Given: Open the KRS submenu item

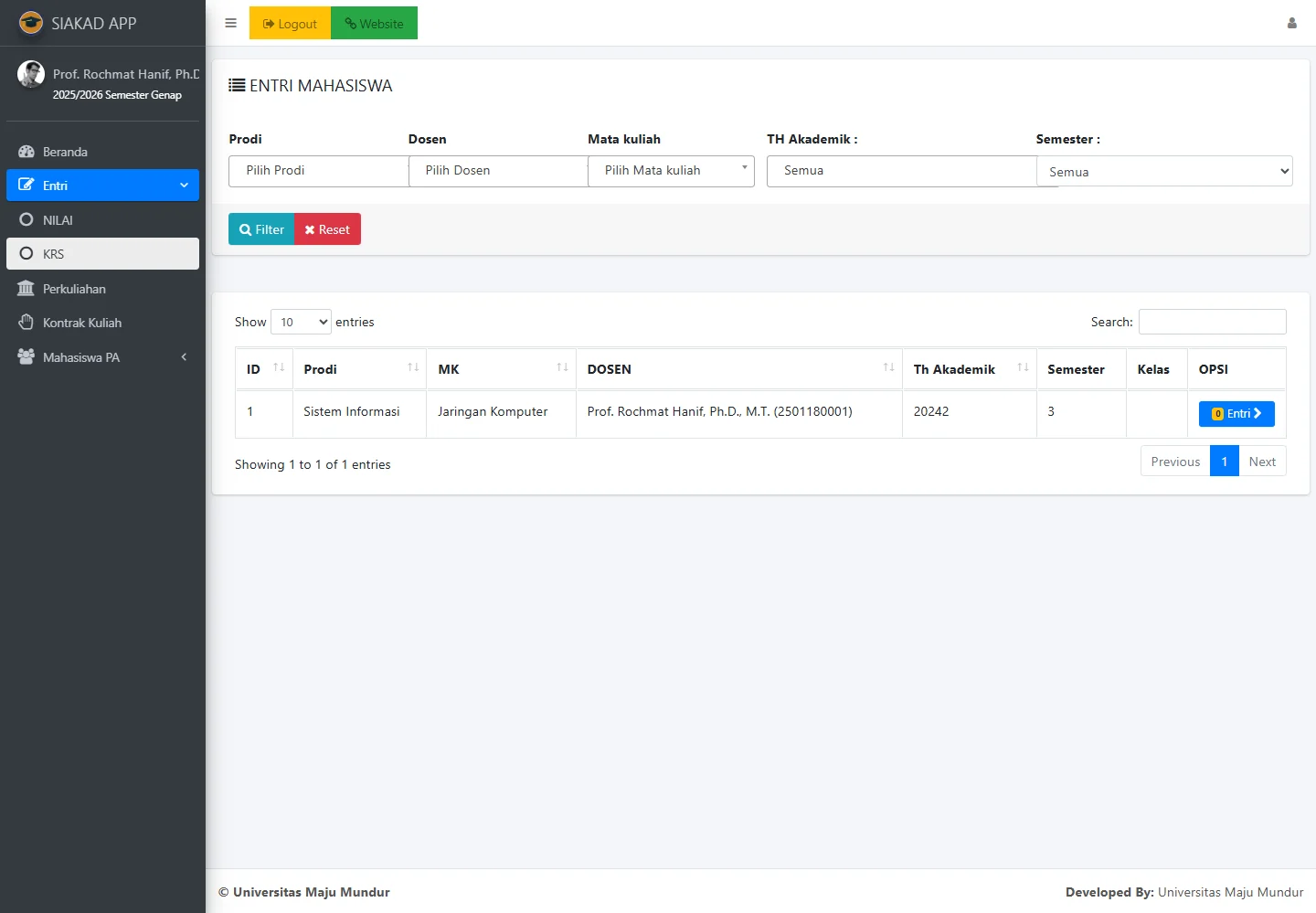Looking at the screenshot, I should 54,254.
